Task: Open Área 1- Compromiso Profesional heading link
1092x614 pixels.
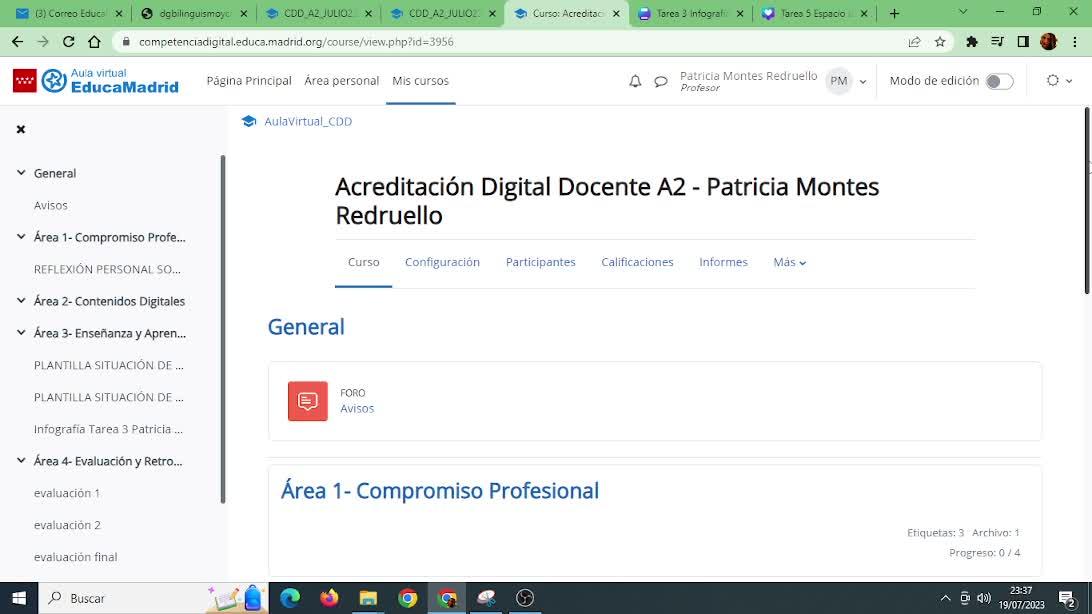Action: [440, 491]
